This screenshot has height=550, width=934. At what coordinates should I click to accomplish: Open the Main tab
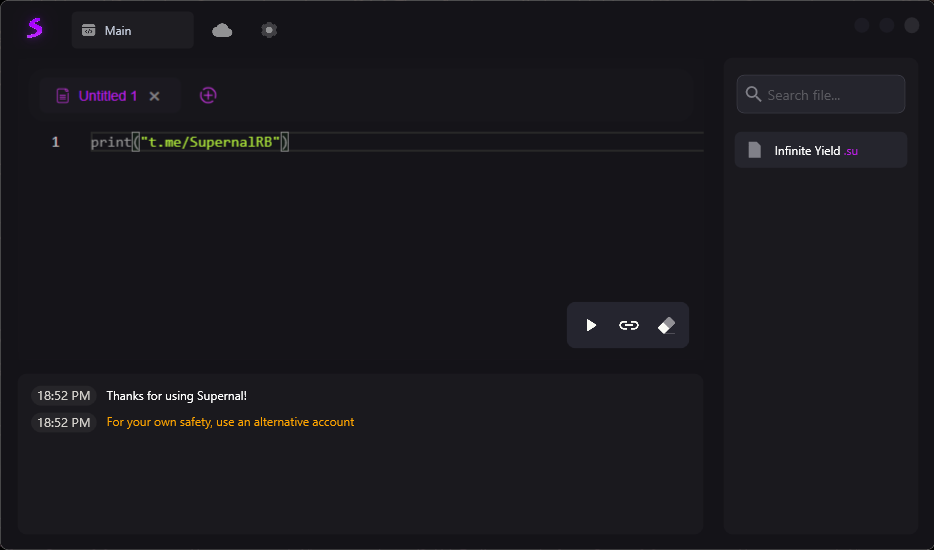point(132,30)
